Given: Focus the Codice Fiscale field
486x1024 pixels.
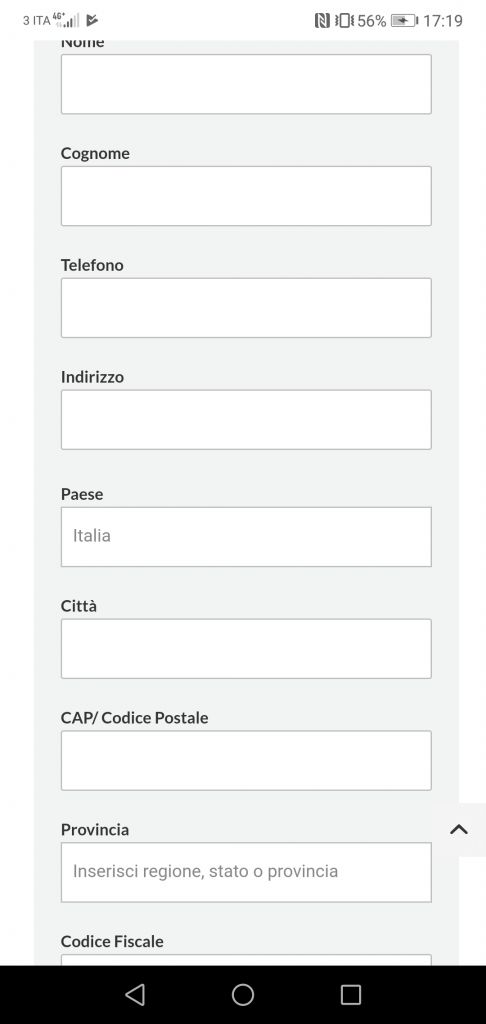Looking at the screenshot, I should click(x=246, y=959).
